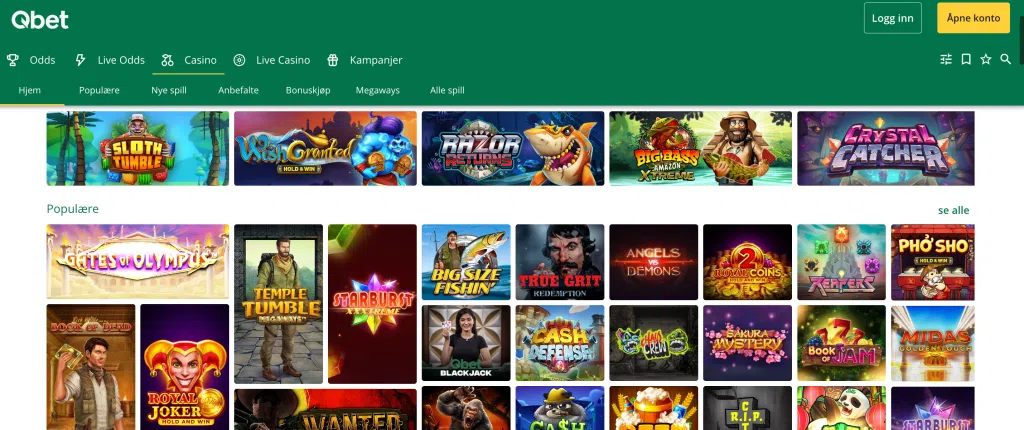Image resolution: width=1024 pixels, height=430 pixels.
Task: Open Live Odds section
Action: [121, 60]
